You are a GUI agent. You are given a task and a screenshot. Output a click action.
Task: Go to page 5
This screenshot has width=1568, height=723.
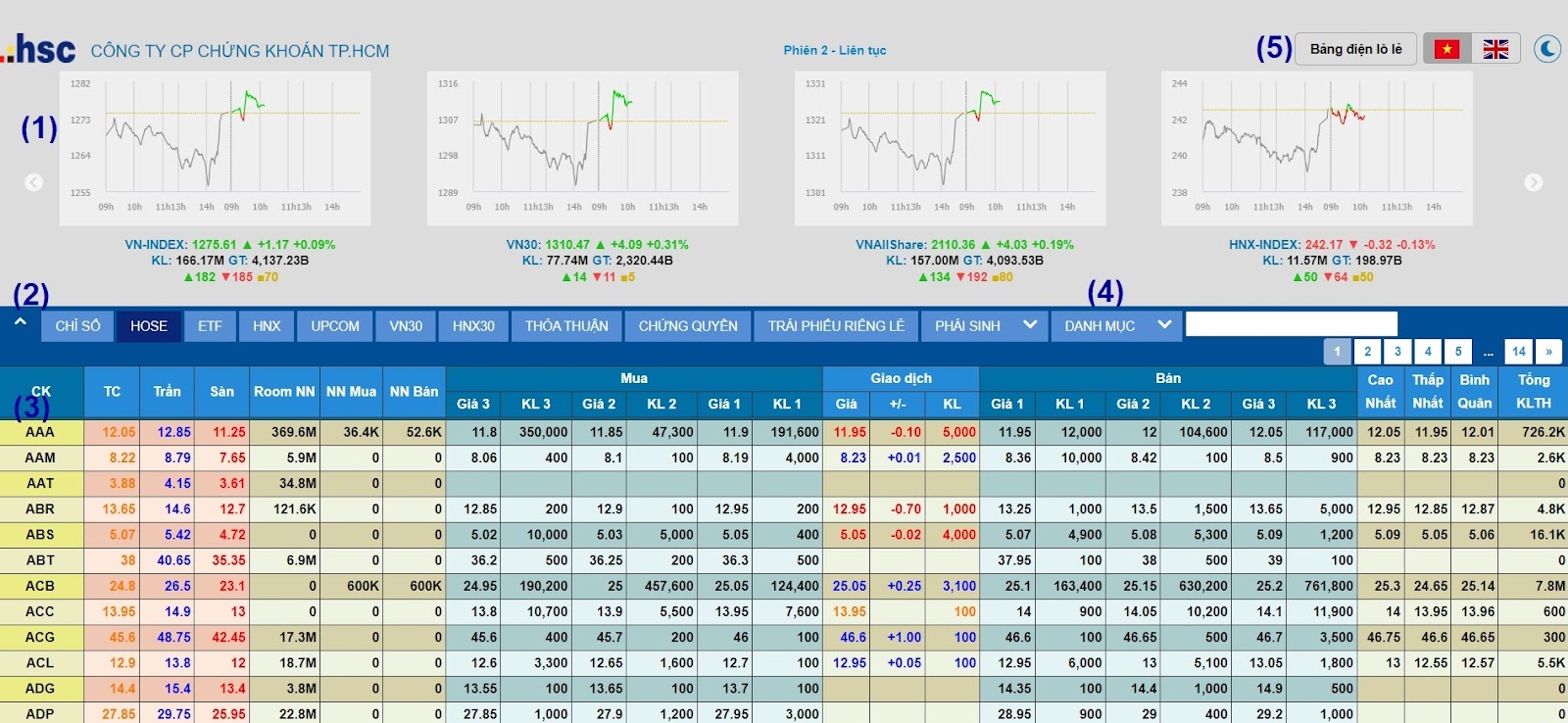pos(1458,352)
